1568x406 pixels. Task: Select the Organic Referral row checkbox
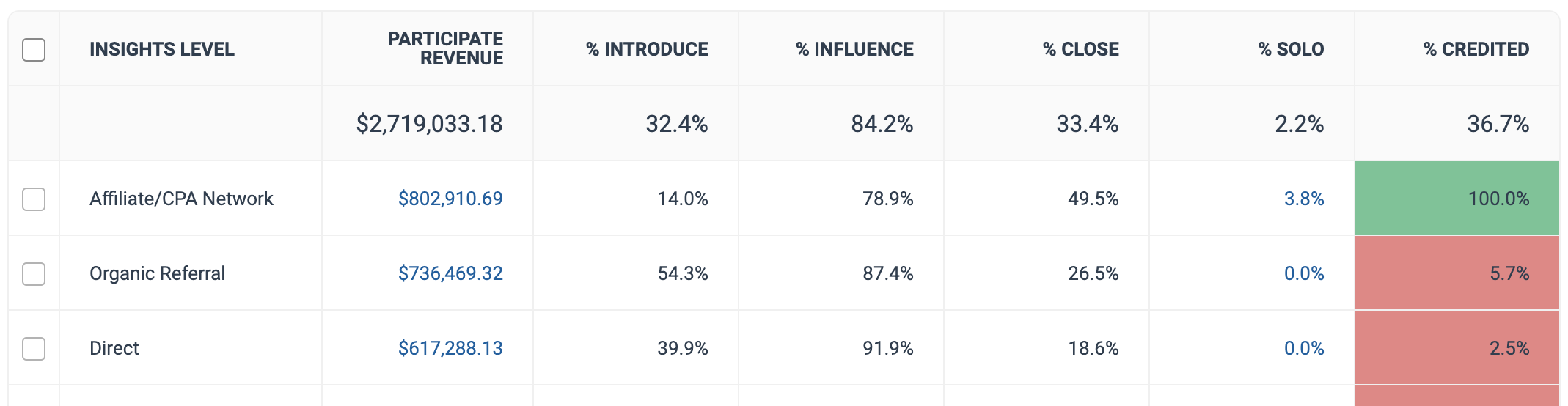[x=34, y=274]
